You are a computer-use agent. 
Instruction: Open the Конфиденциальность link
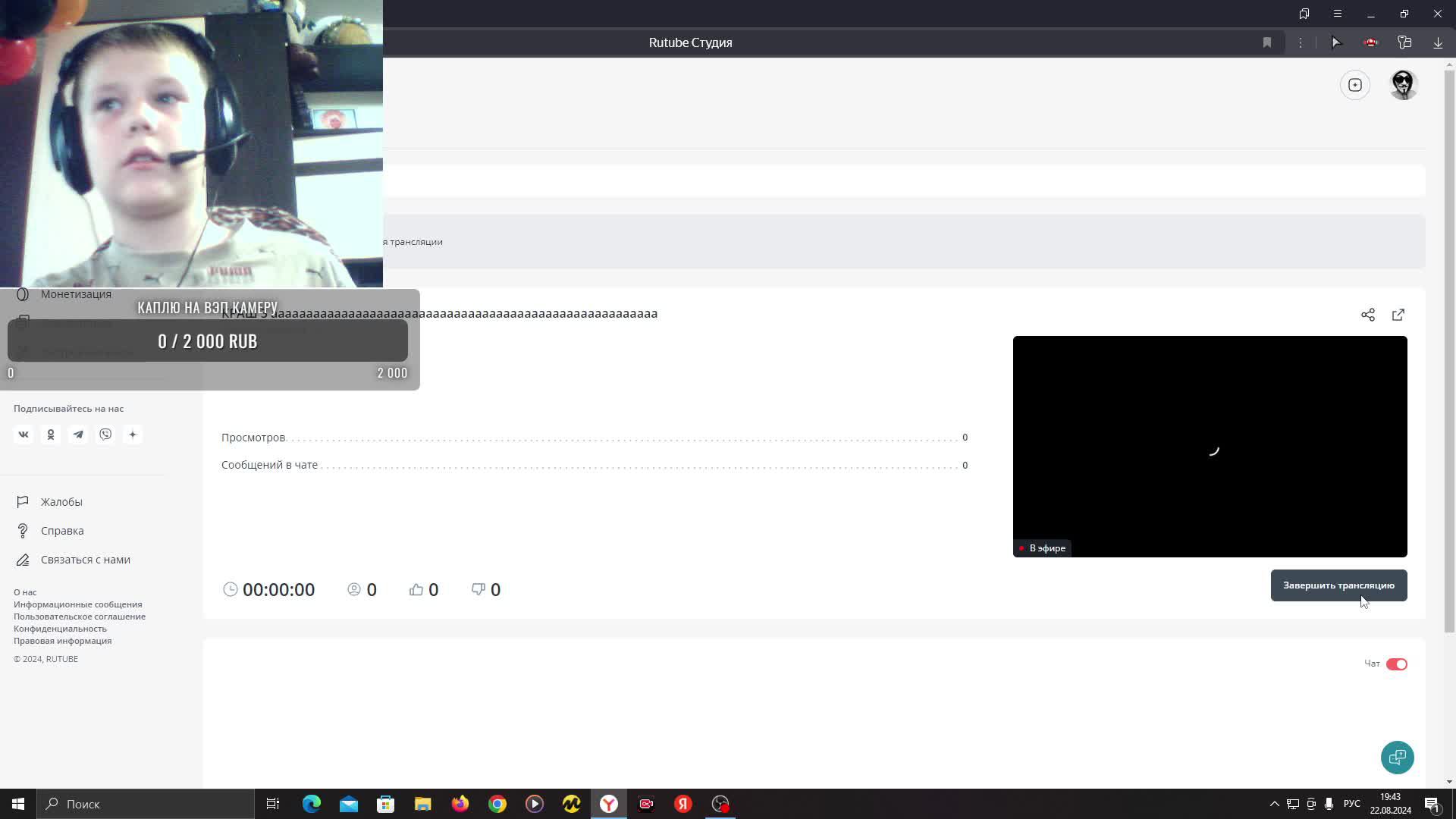pyautogui.click(x=60, y=629)
